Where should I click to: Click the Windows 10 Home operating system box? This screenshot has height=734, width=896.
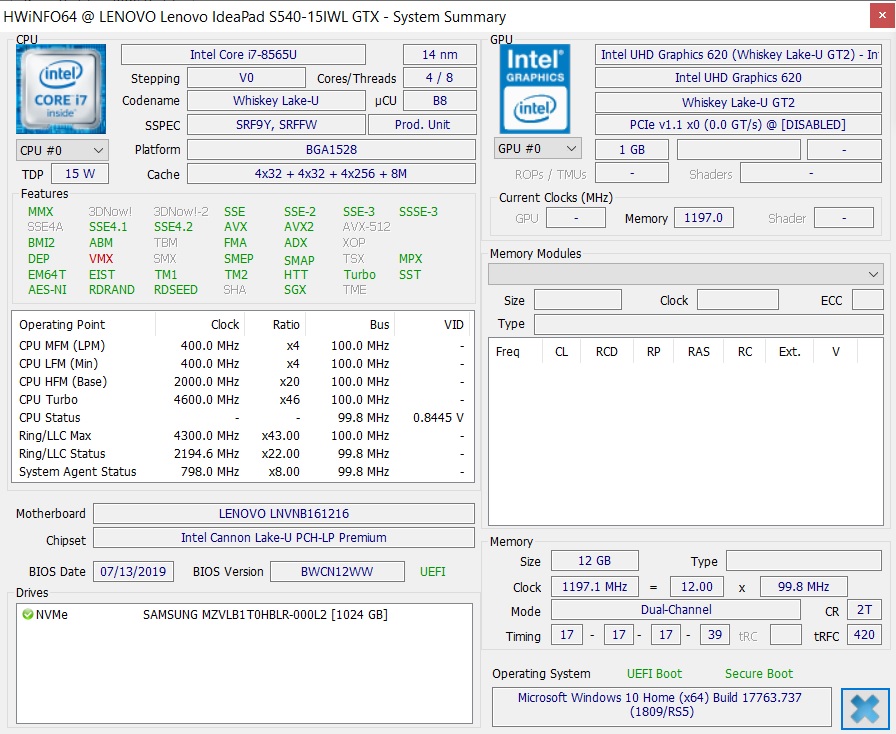[660, 705]
